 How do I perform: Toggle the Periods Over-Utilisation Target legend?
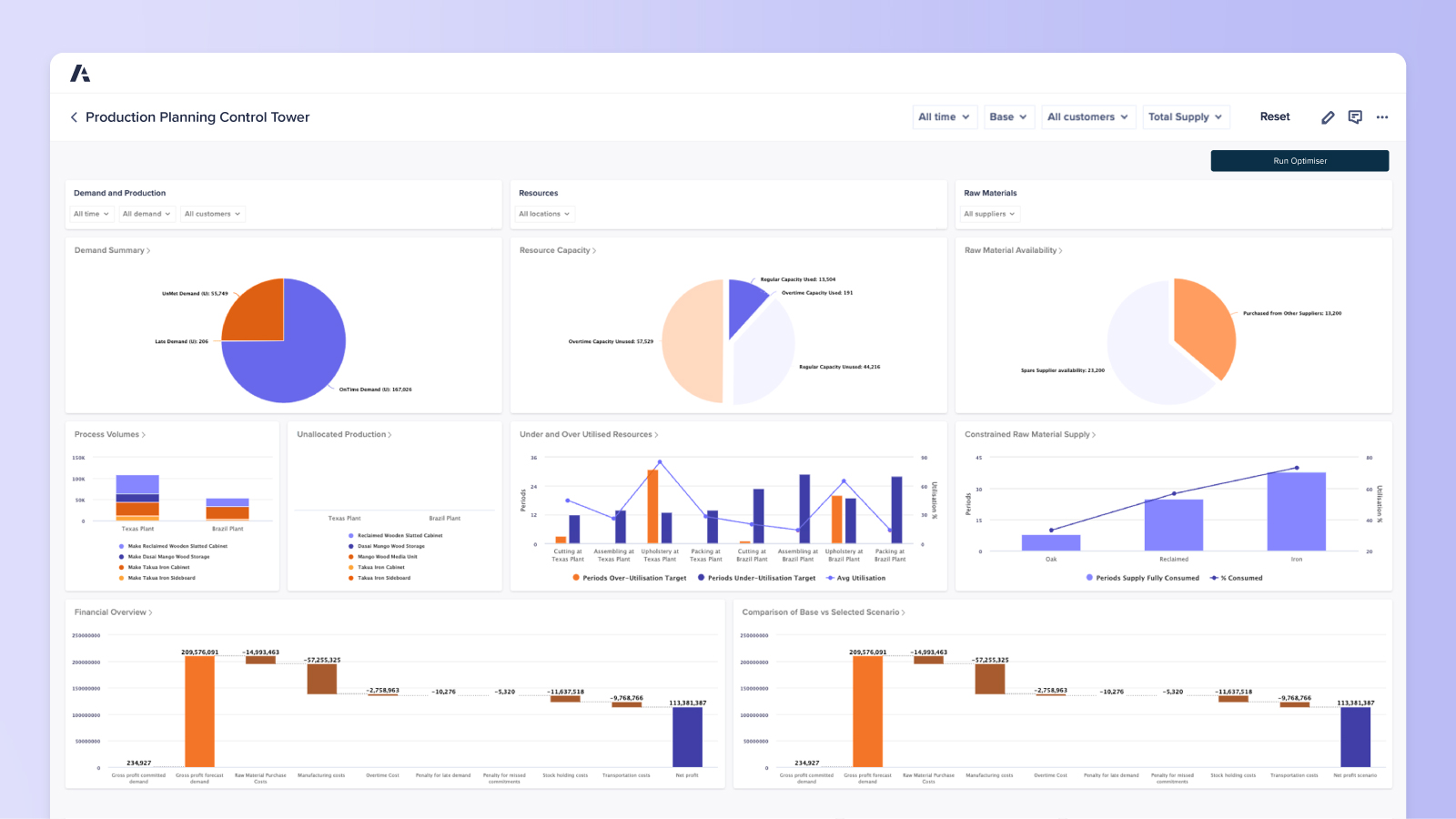632,578
